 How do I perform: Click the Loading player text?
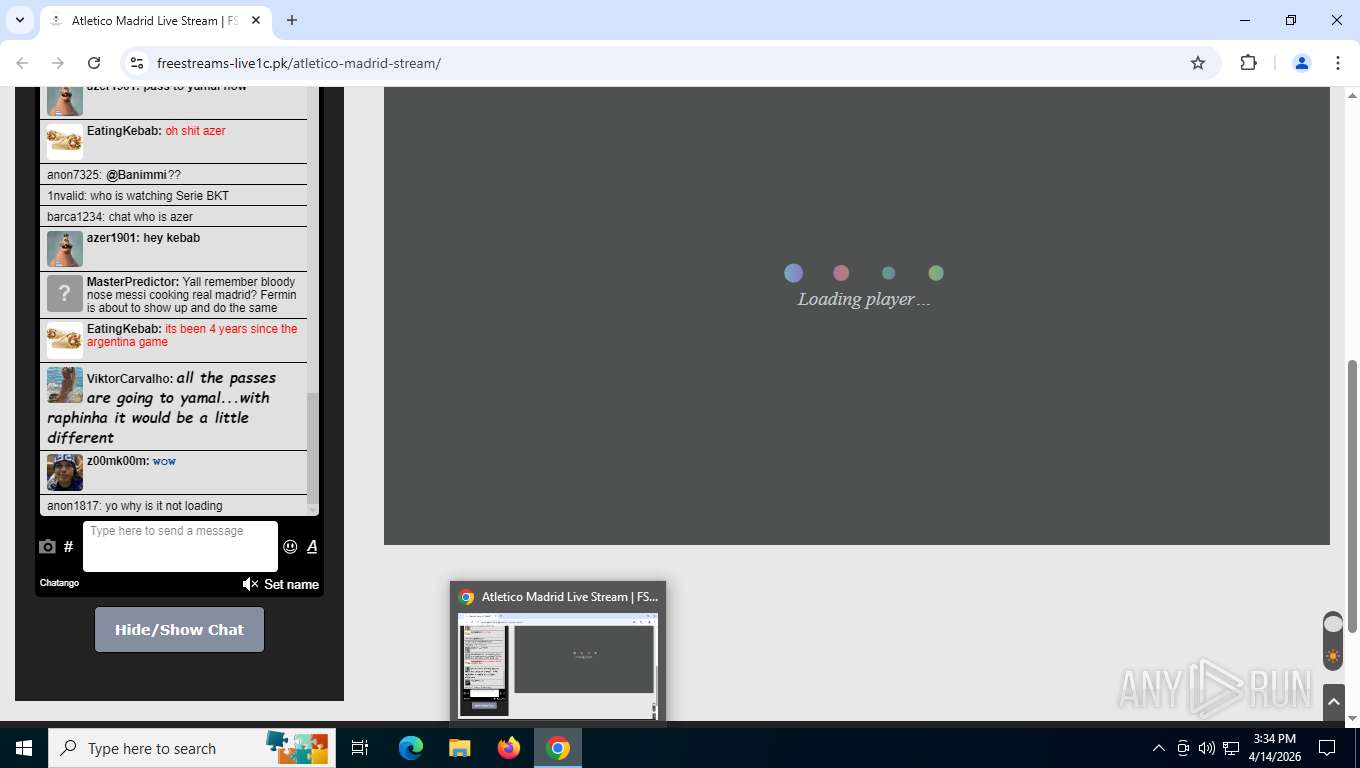click(864, 299)
